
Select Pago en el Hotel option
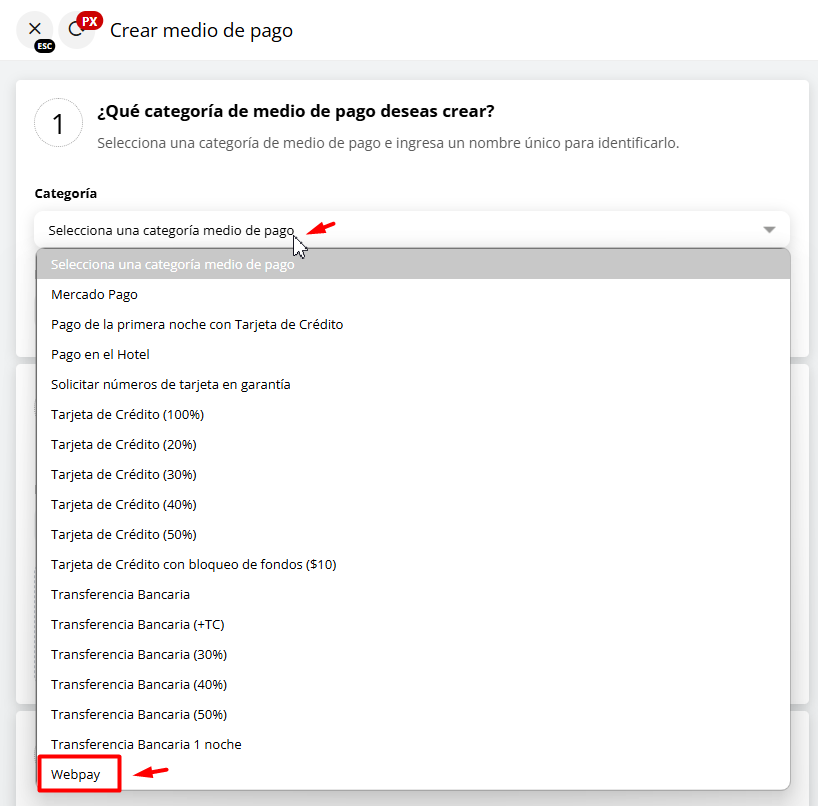pos(100,355)
